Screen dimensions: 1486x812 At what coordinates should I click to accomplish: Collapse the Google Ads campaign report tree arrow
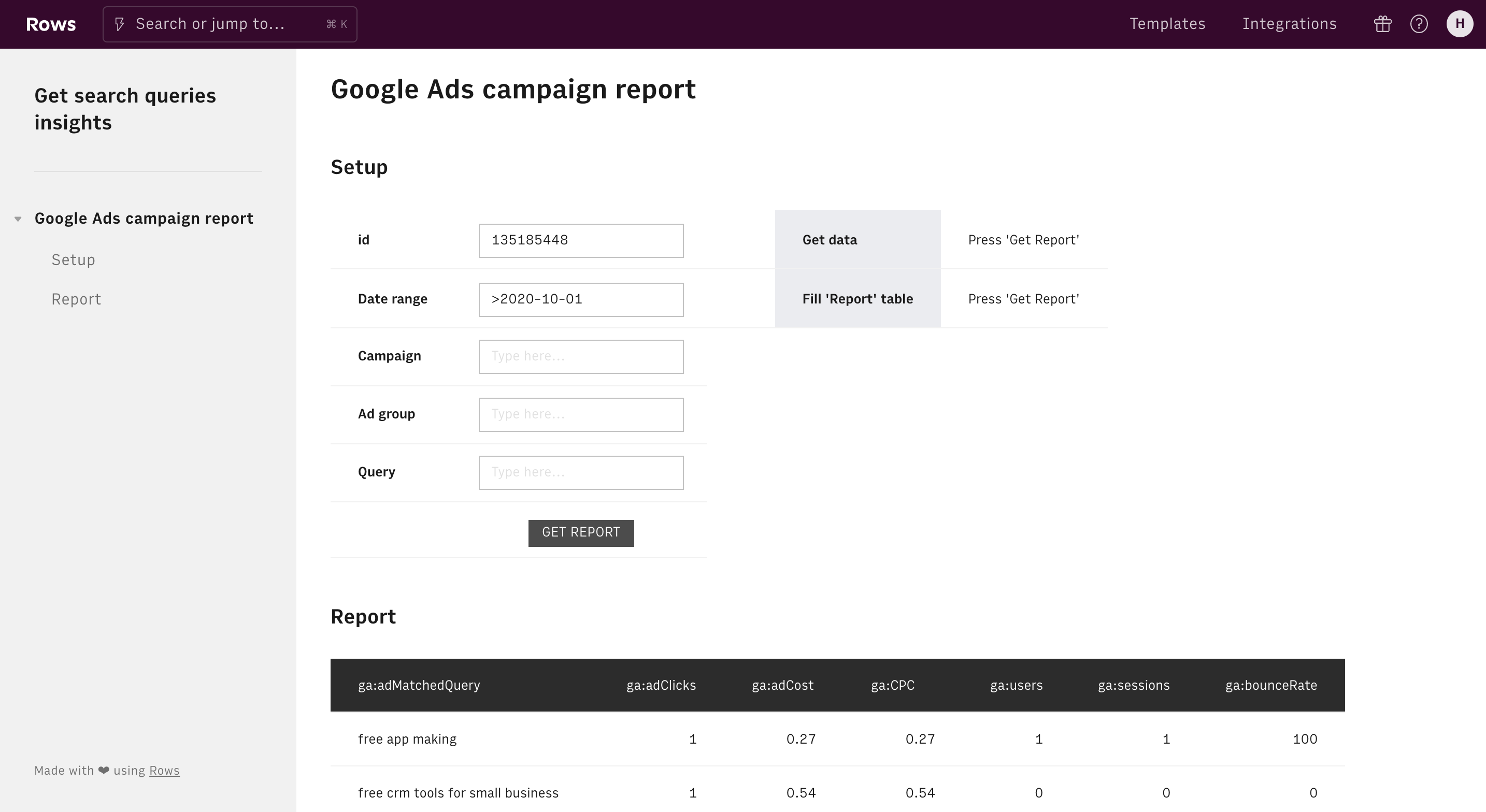[x=18, y=219]
